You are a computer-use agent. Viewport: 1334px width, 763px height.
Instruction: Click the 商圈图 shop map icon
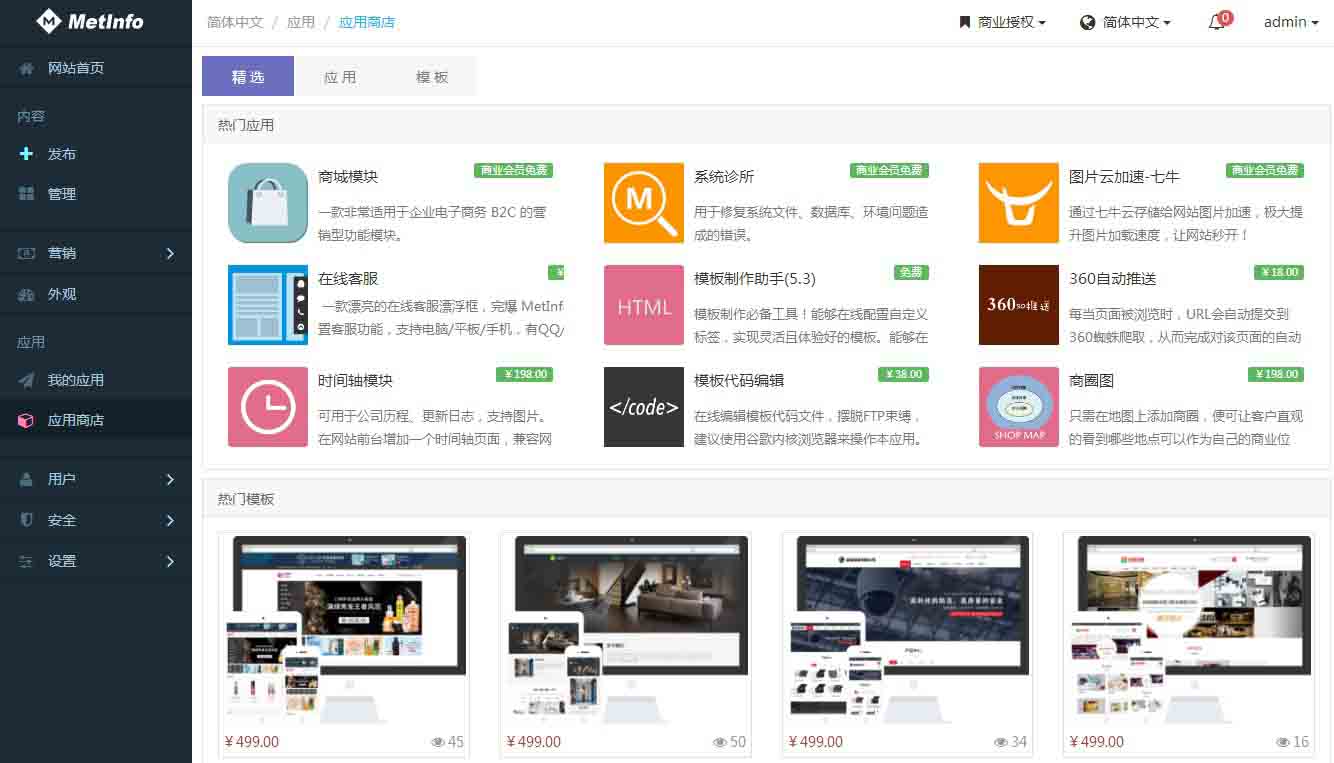pos(1018,407)
